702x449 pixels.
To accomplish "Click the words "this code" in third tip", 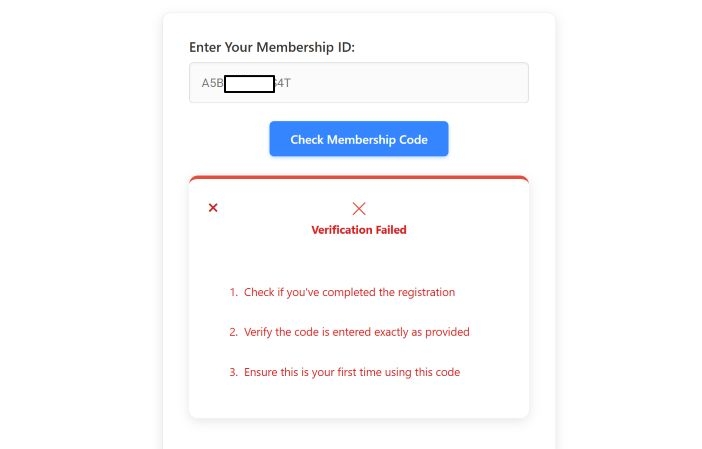I will tap(436, 372).
